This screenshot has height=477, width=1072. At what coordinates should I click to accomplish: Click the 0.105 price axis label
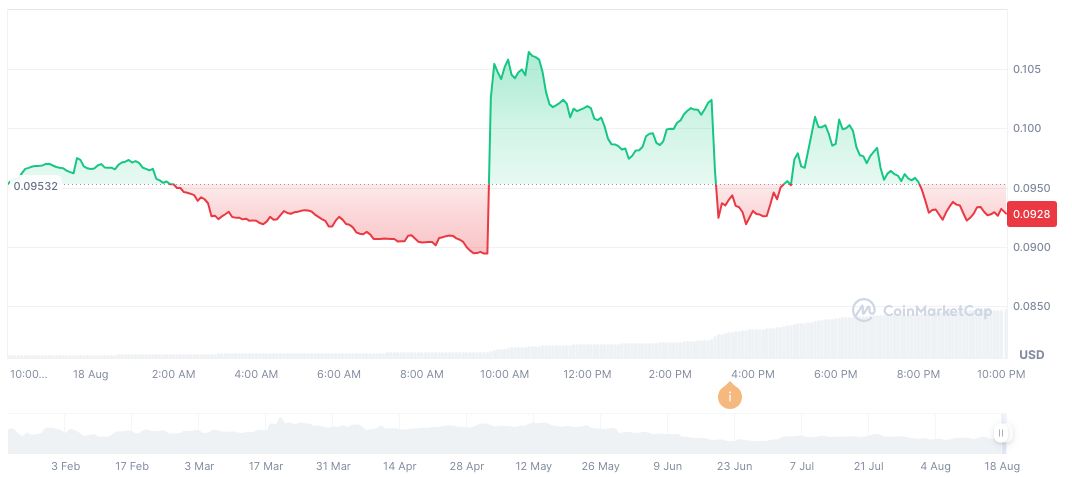(1026, 69)
